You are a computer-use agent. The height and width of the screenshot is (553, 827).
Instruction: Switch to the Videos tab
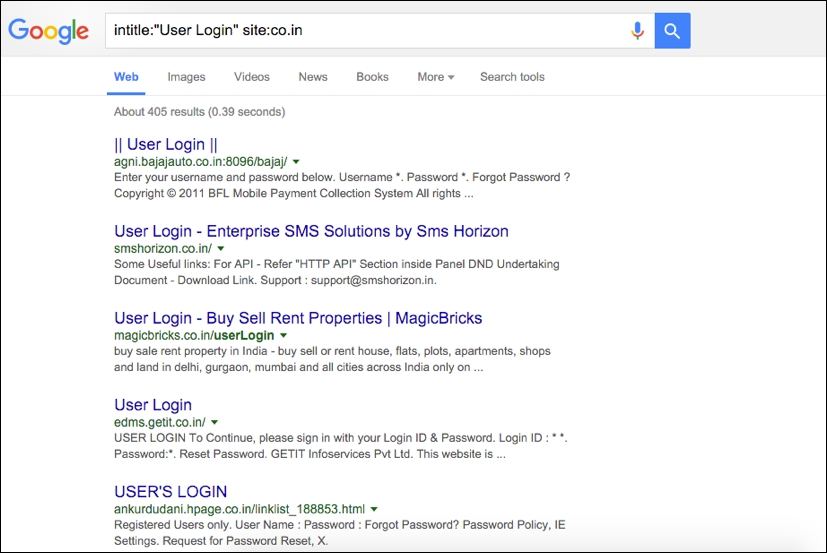(252, 77)
